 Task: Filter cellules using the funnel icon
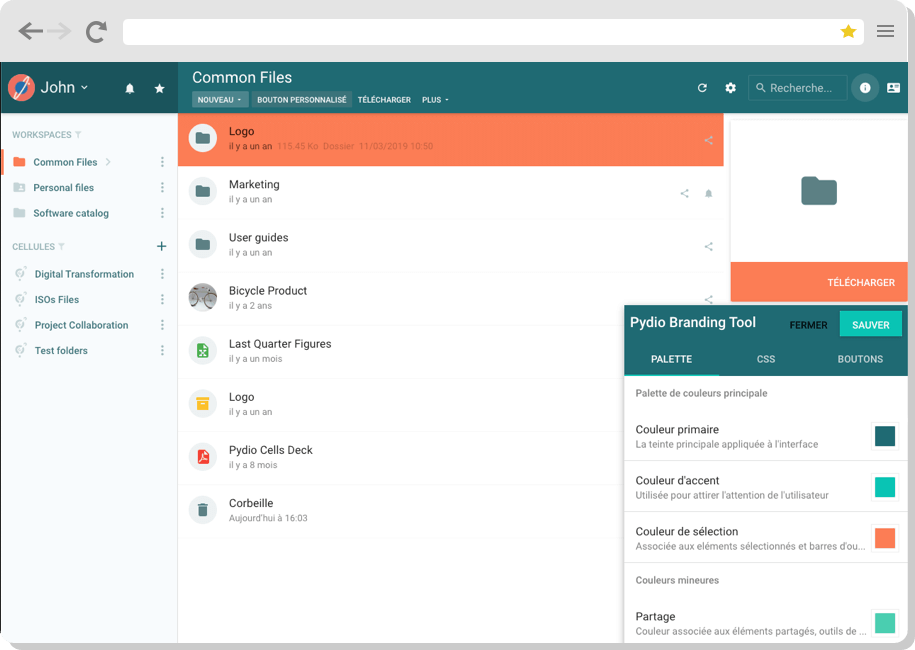click(x=61, y=247)
